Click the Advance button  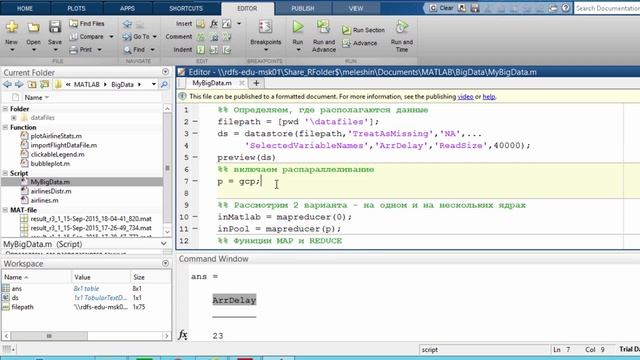pos(360,43)
